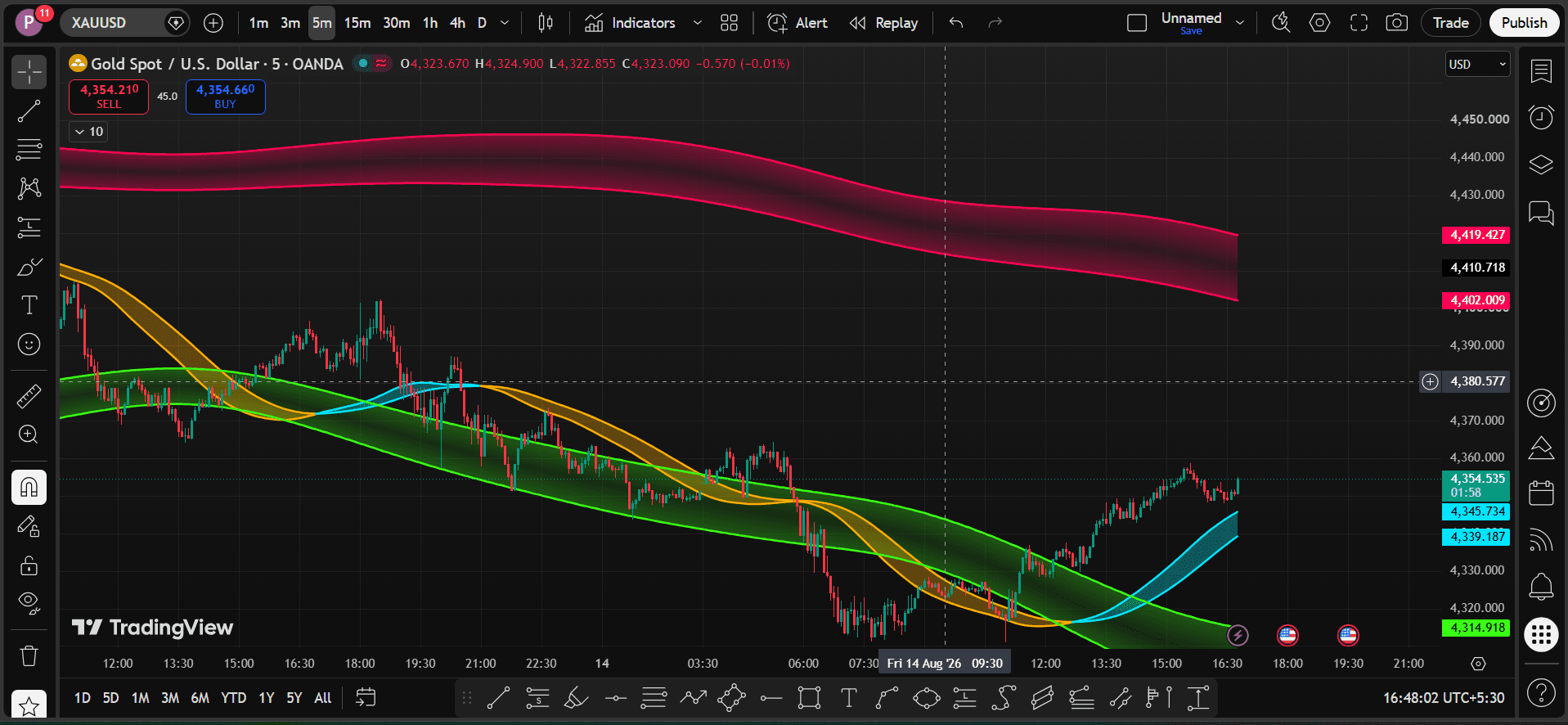Open the watchlist panel icon
This screenshot has height=725, width=1568.
(1541, 72)
